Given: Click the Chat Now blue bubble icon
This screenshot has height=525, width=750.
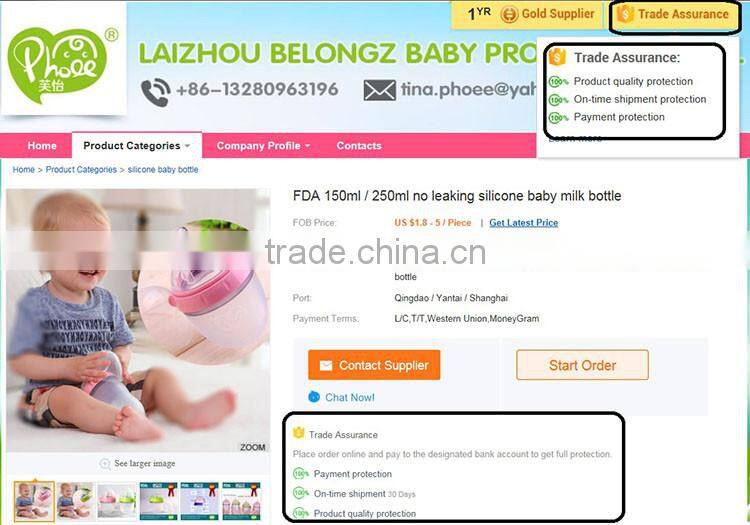Looking at the screenshot, I should (x=314, y=396).
